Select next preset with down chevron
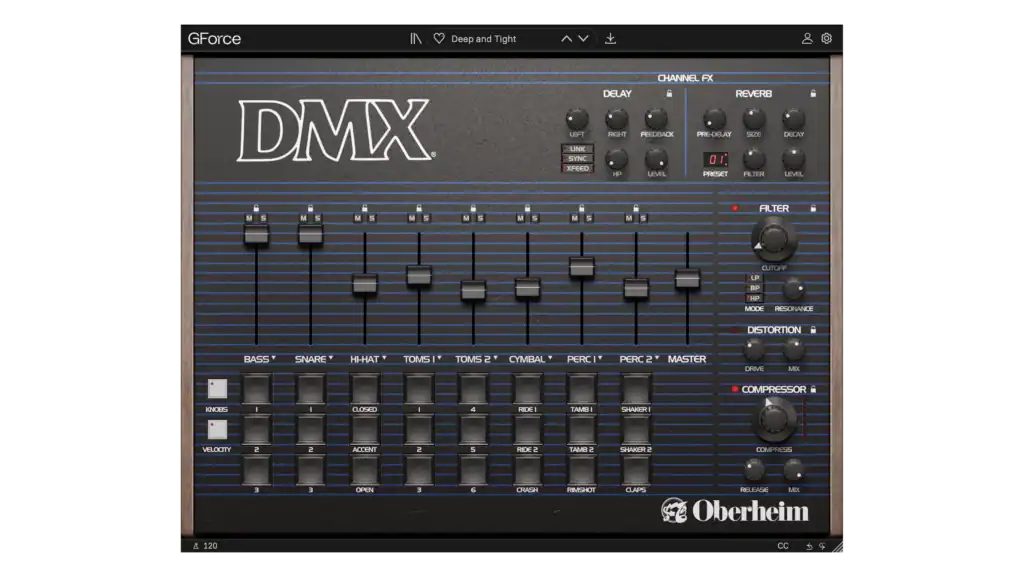 [x=583, y=39]
